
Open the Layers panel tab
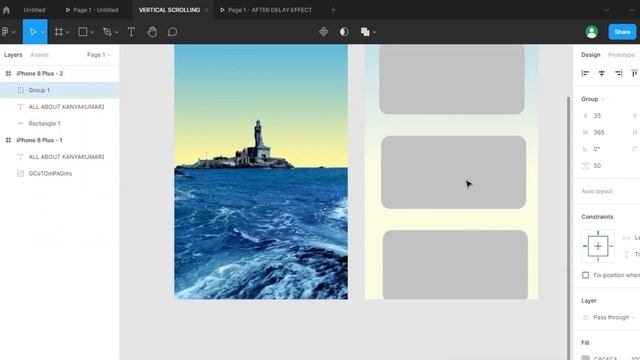click(x=13, y=55)
